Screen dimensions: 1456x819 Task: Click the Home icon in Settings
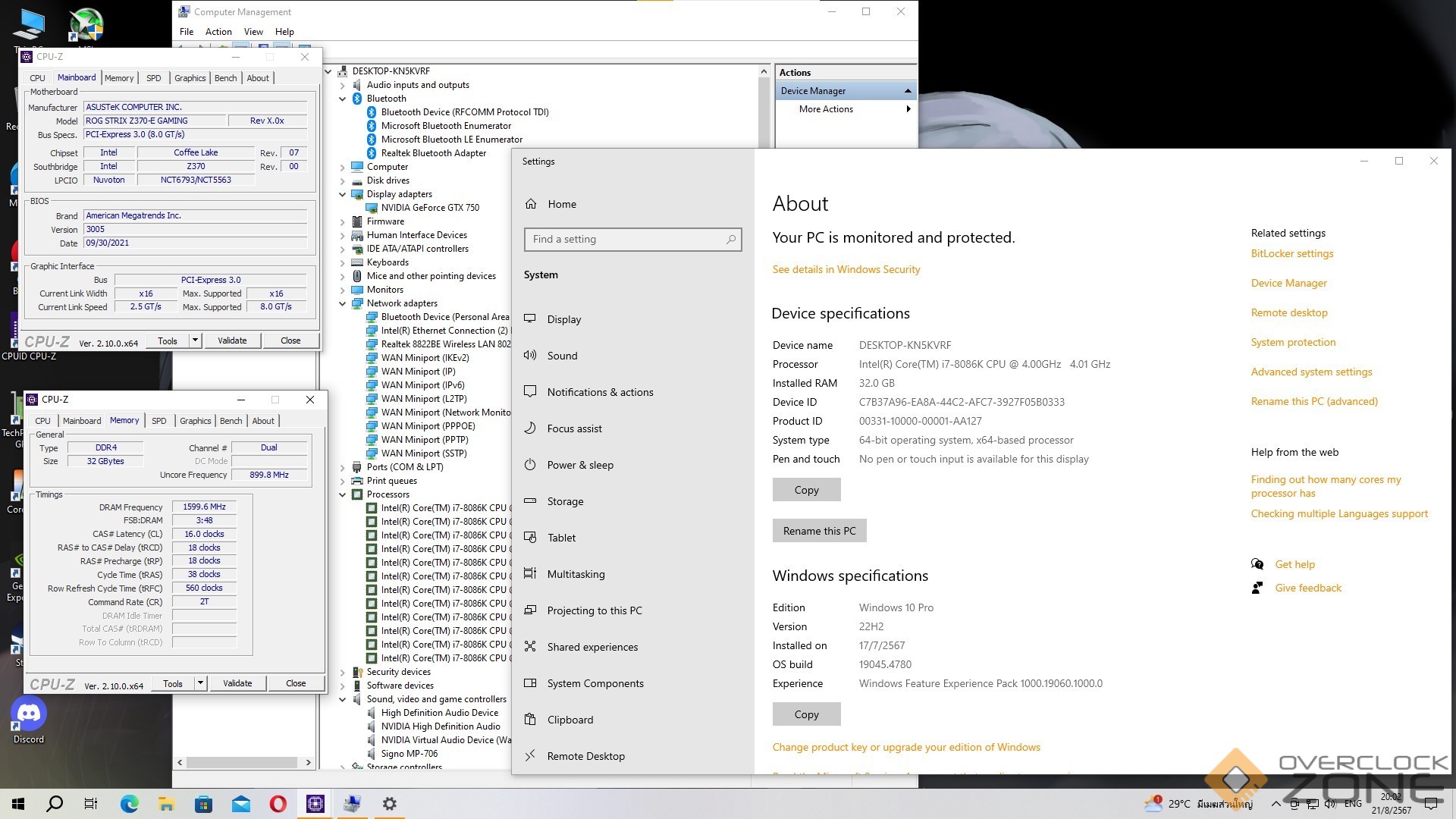(531, 204)
